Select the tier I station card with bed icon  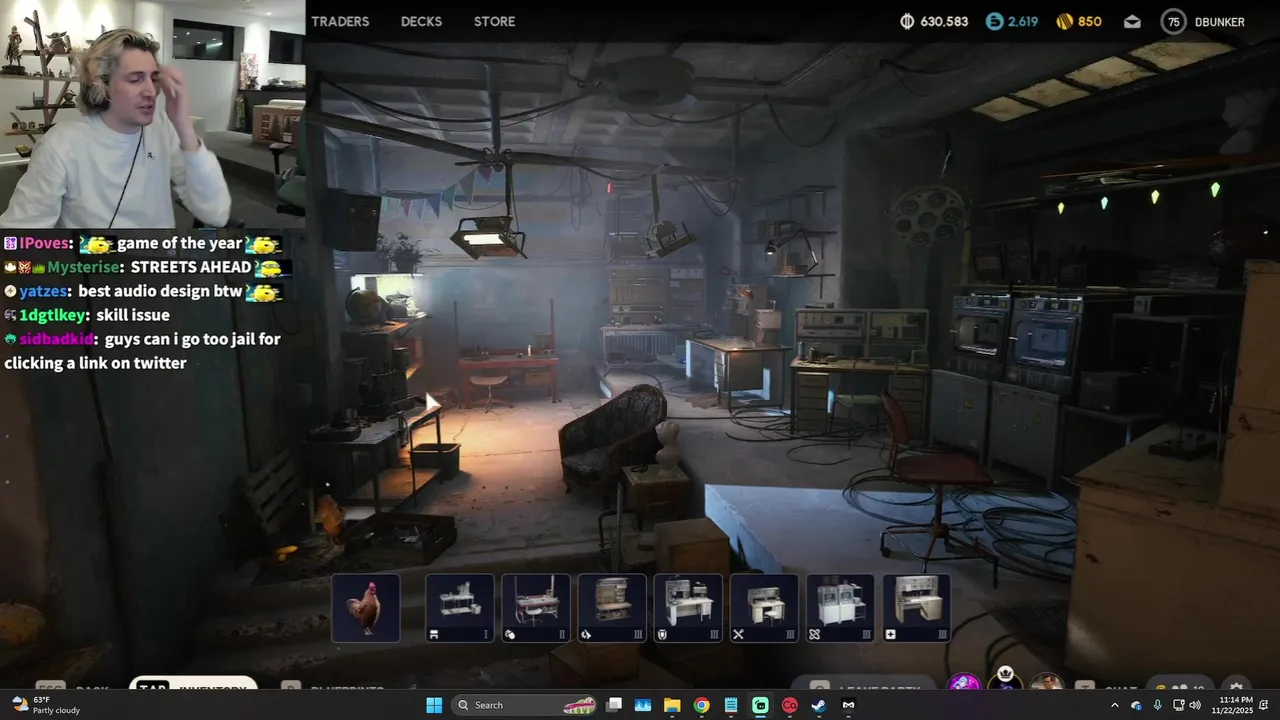[x=459, y=607]
